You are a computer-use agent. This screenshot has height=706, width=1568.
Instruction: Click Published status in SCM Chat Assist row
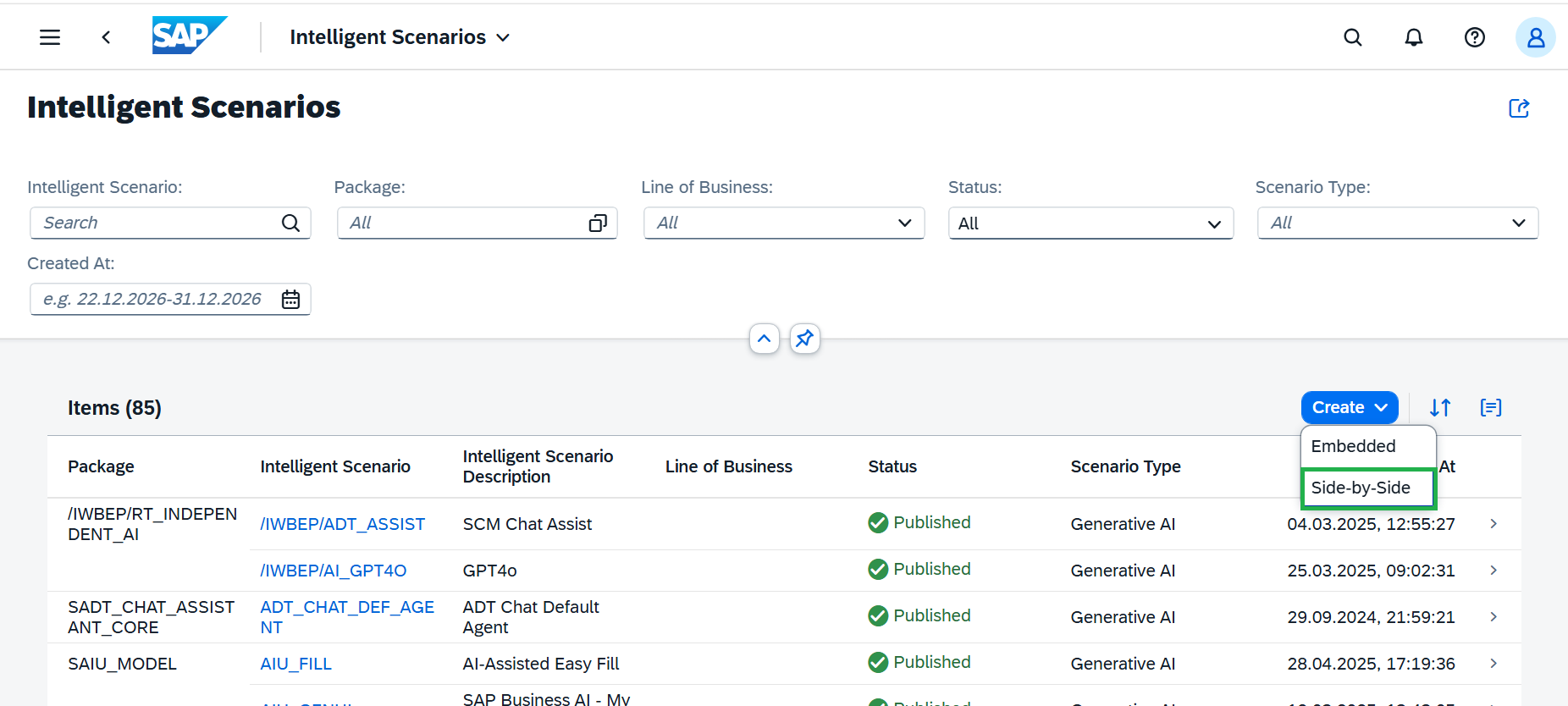(919, 523)
